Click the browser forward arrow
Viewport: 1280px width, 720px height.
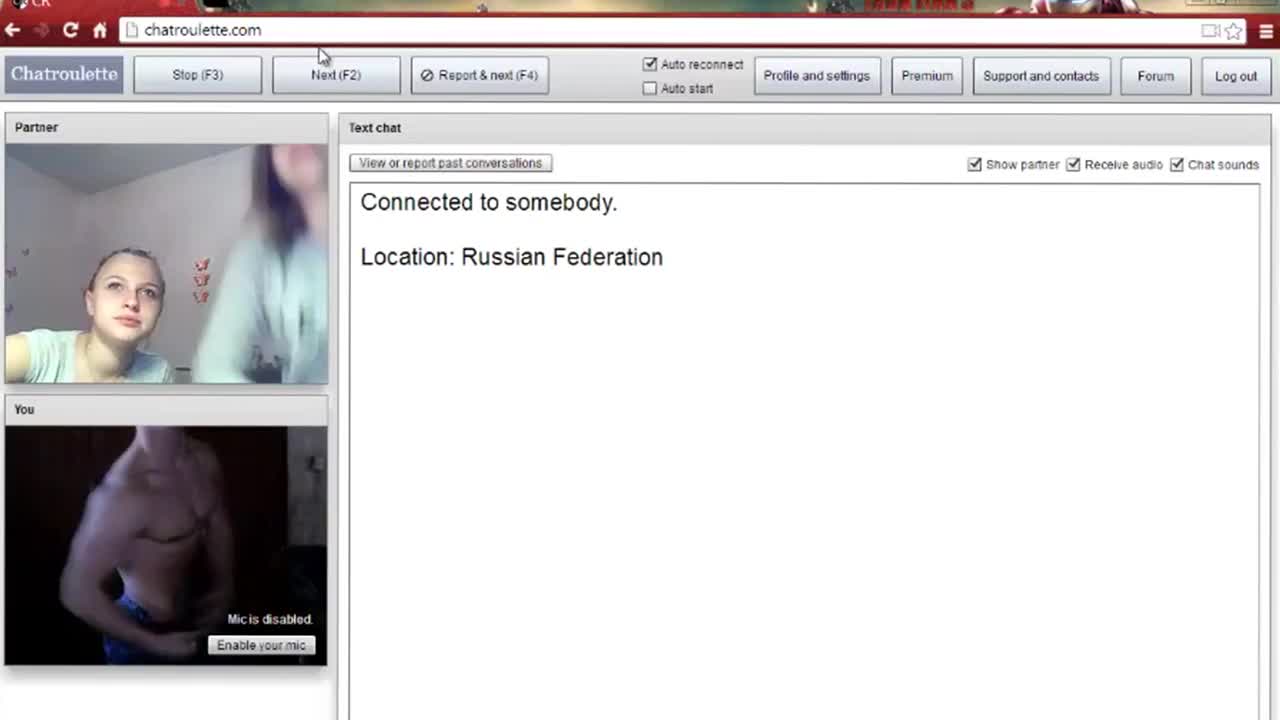click(41, 30)
